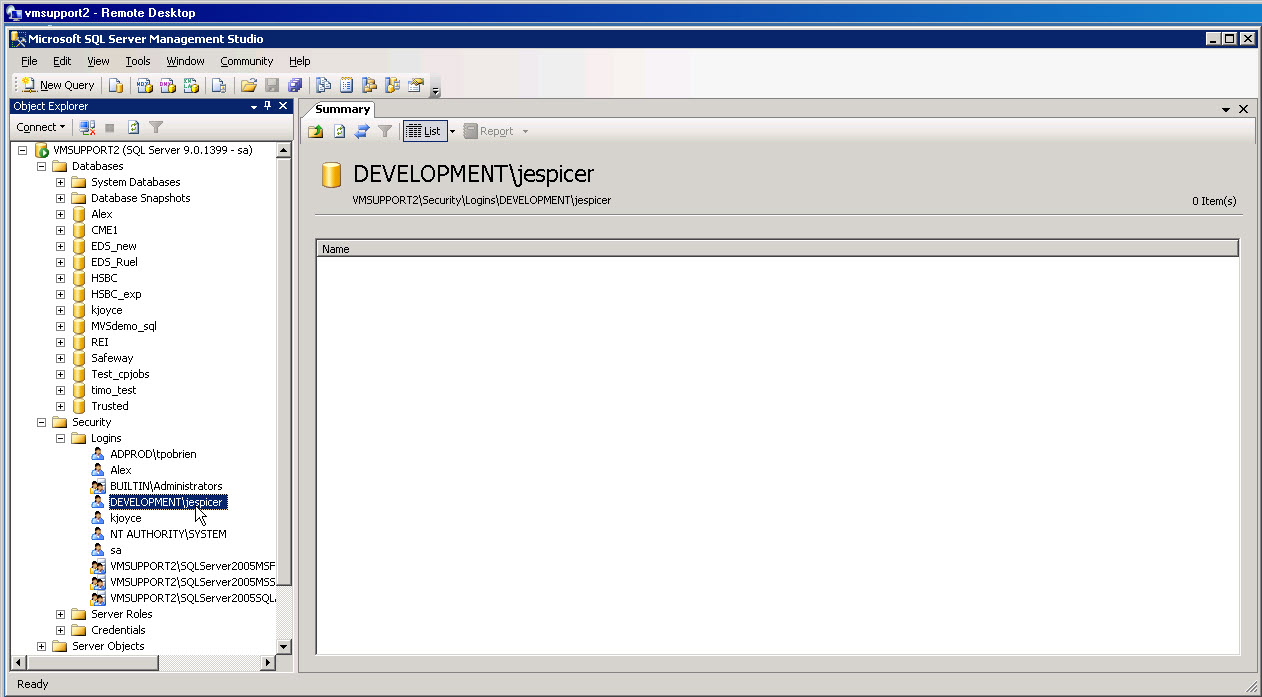
Task: Click the Refresh icon in Summary toolbar
Action: click(339, 131)
